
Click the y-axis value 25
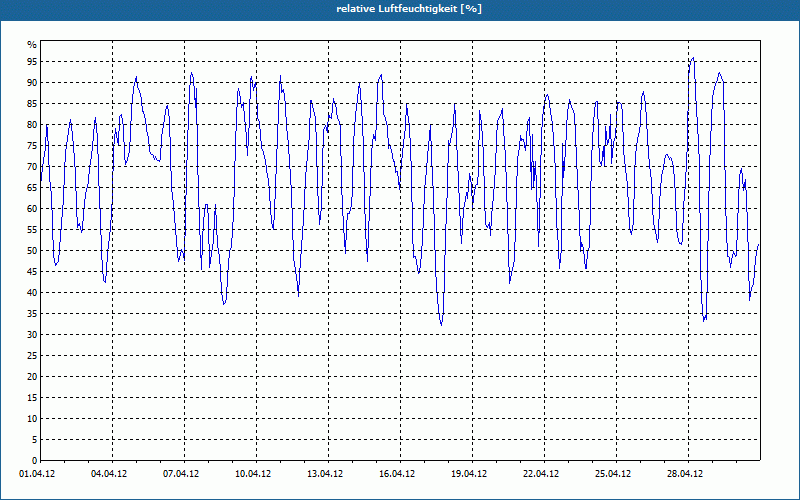coord(32,356)
